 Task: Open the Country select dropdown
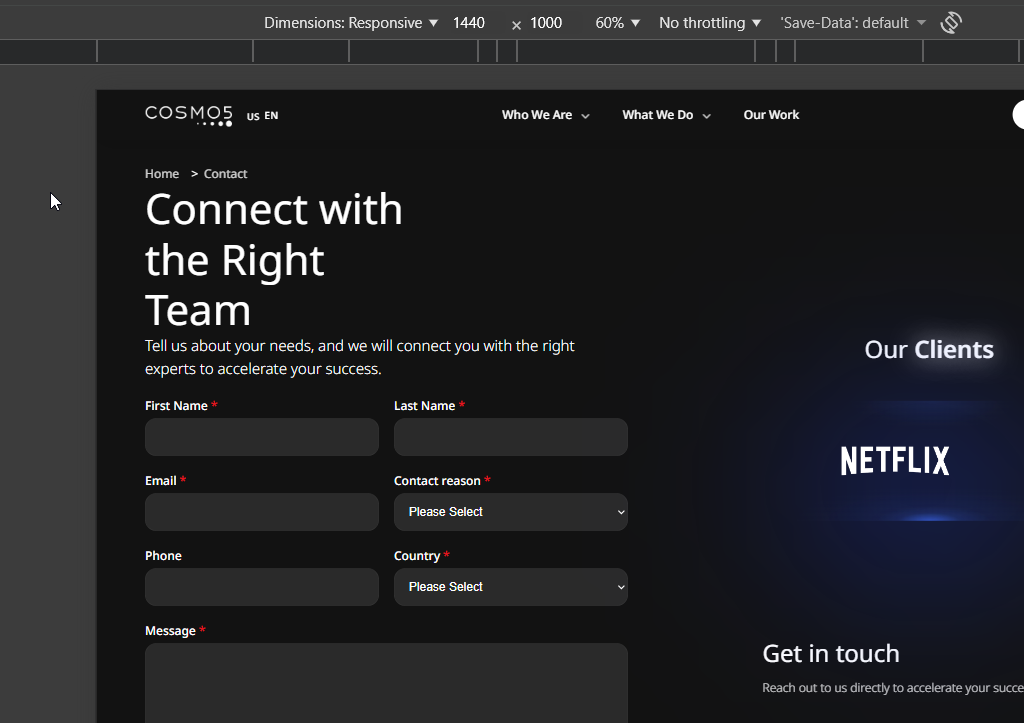point(511,587)
